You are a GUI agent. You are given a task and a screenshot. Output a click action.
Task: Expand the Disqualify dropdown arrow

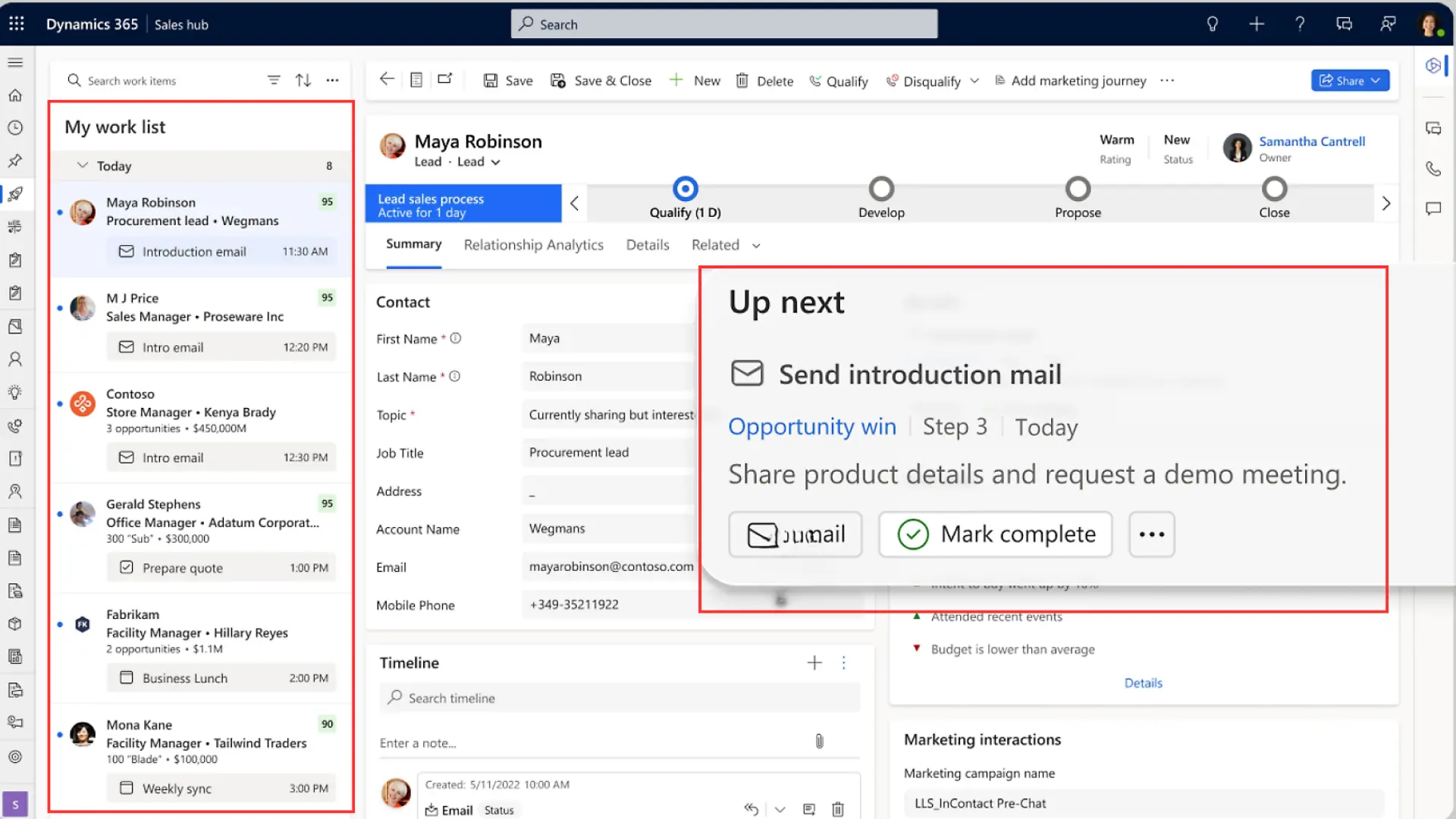974,80
